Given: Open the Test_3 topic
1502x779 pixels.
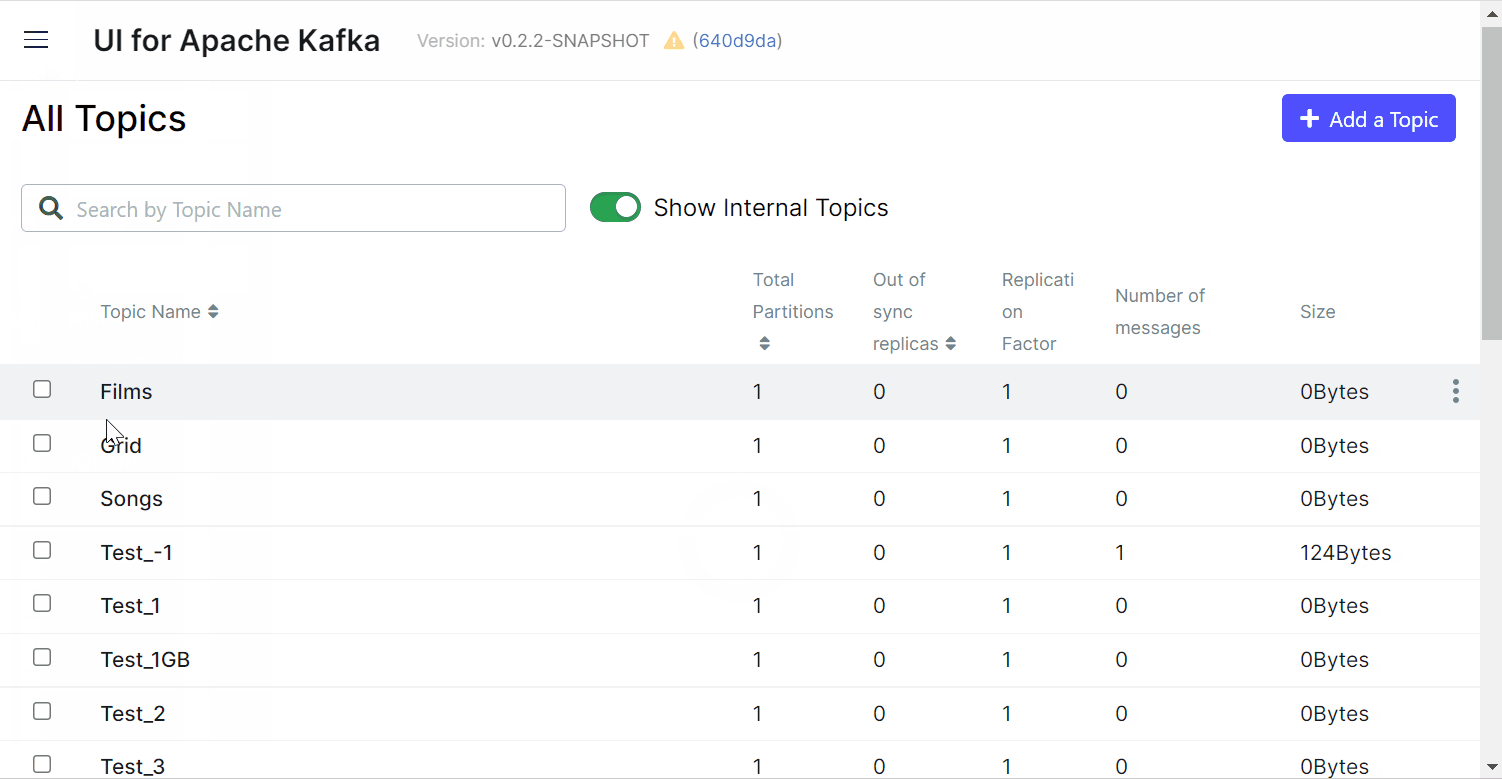Looking at the screenshot, I should (133, 767).
